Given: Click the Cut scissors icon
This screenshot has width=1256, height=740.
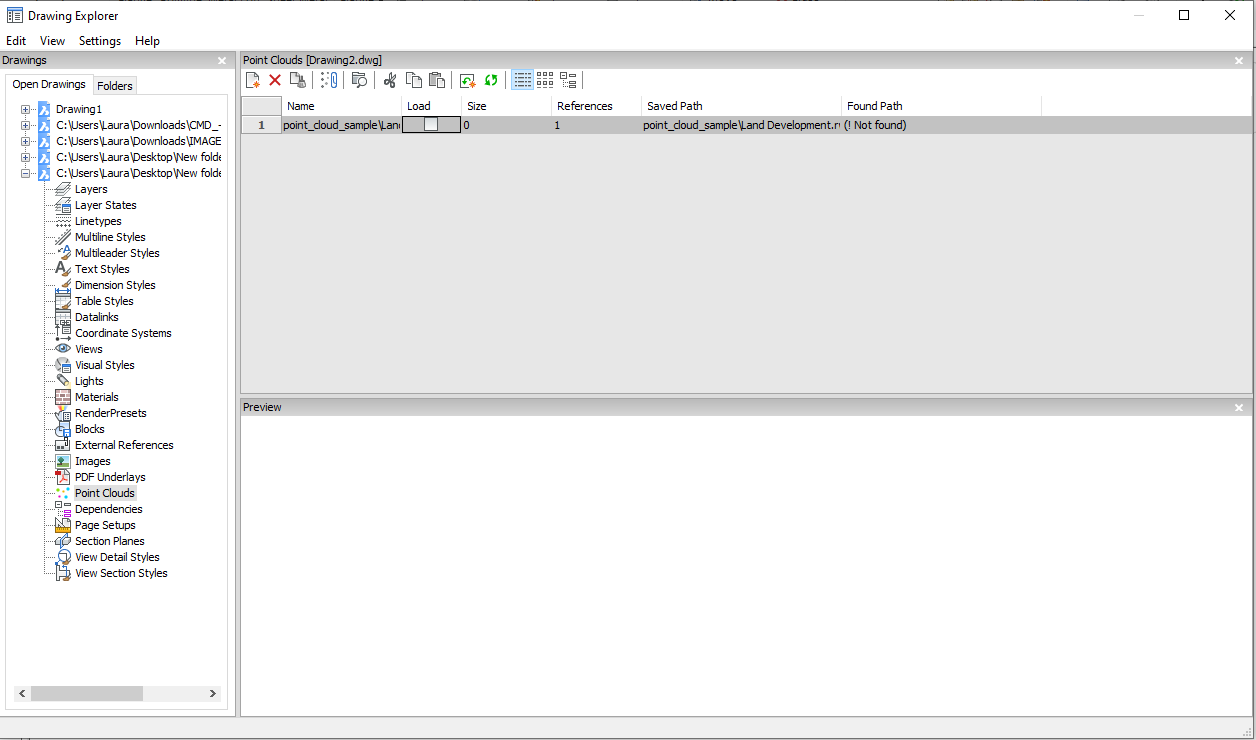Looking at the screenshot, I should point(390,80).
